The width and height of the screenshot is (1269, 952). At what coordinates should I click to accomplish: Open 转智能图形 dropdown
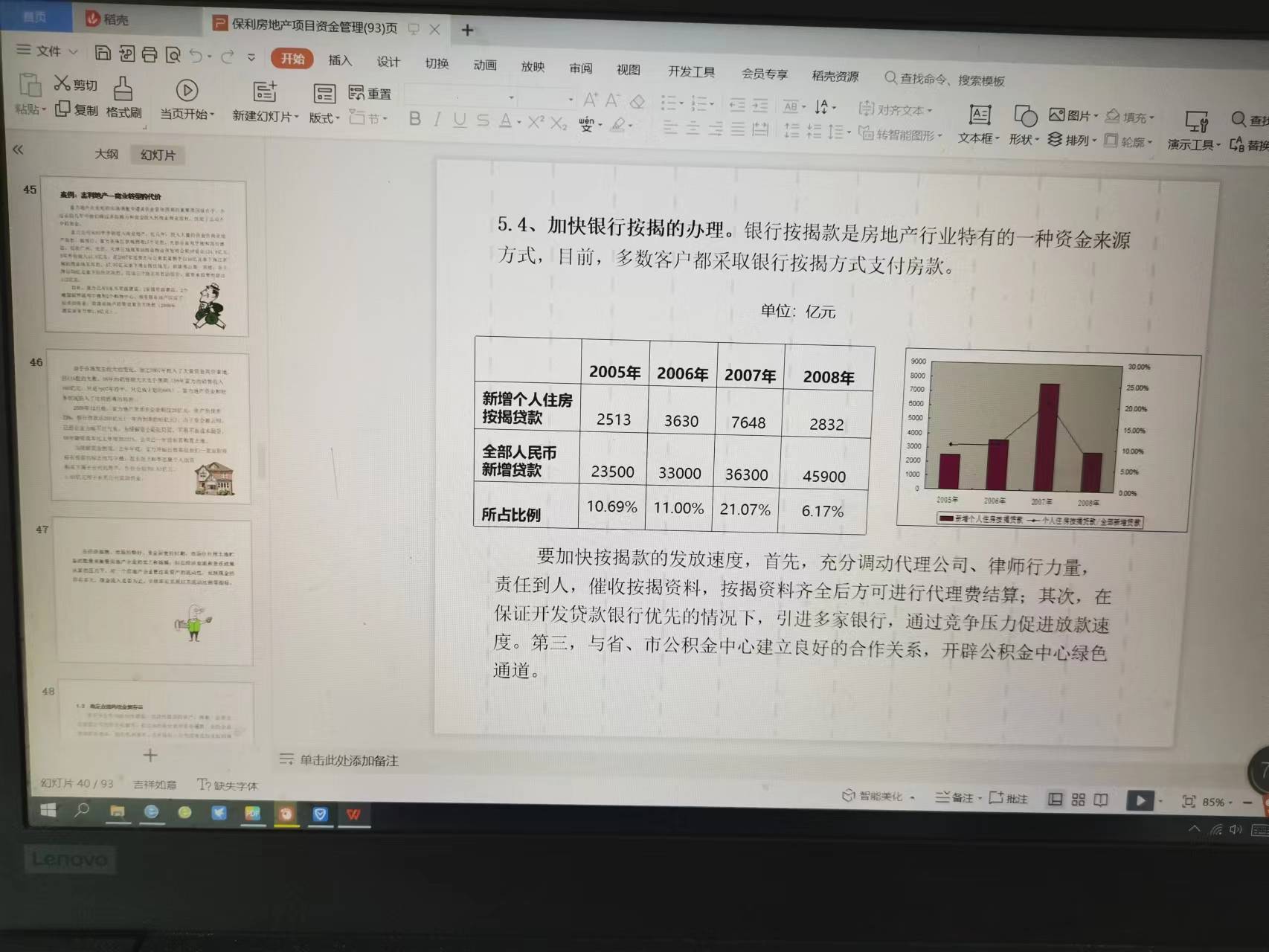(900, 135)
